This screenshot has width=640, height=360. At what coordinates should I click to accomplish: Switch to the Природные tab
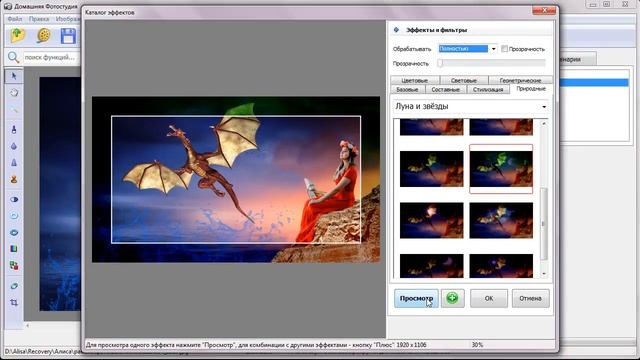point(531,89)
